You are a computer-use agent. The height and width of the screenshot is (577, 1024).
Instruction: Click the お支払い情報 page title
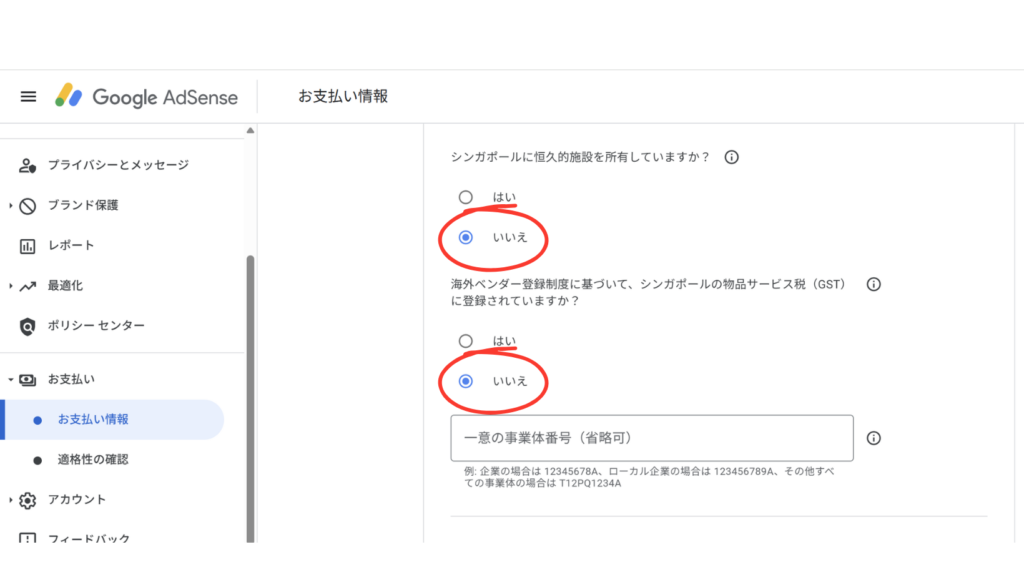(343, 97)
